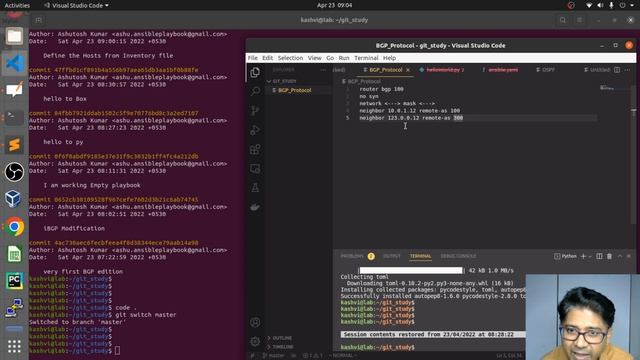Open the View menu
The width and height of the screenshot is (640, 360).
(314, 58)
